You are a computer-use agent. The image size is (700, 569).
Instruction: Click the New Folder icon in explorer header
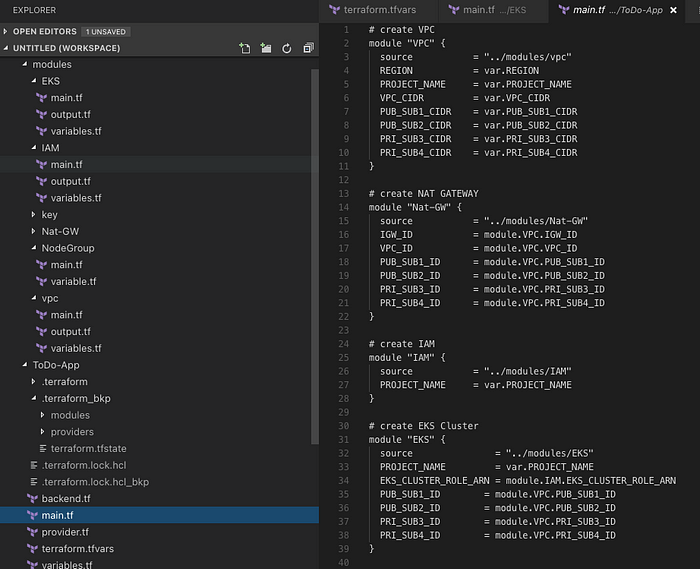click(266, 48)
